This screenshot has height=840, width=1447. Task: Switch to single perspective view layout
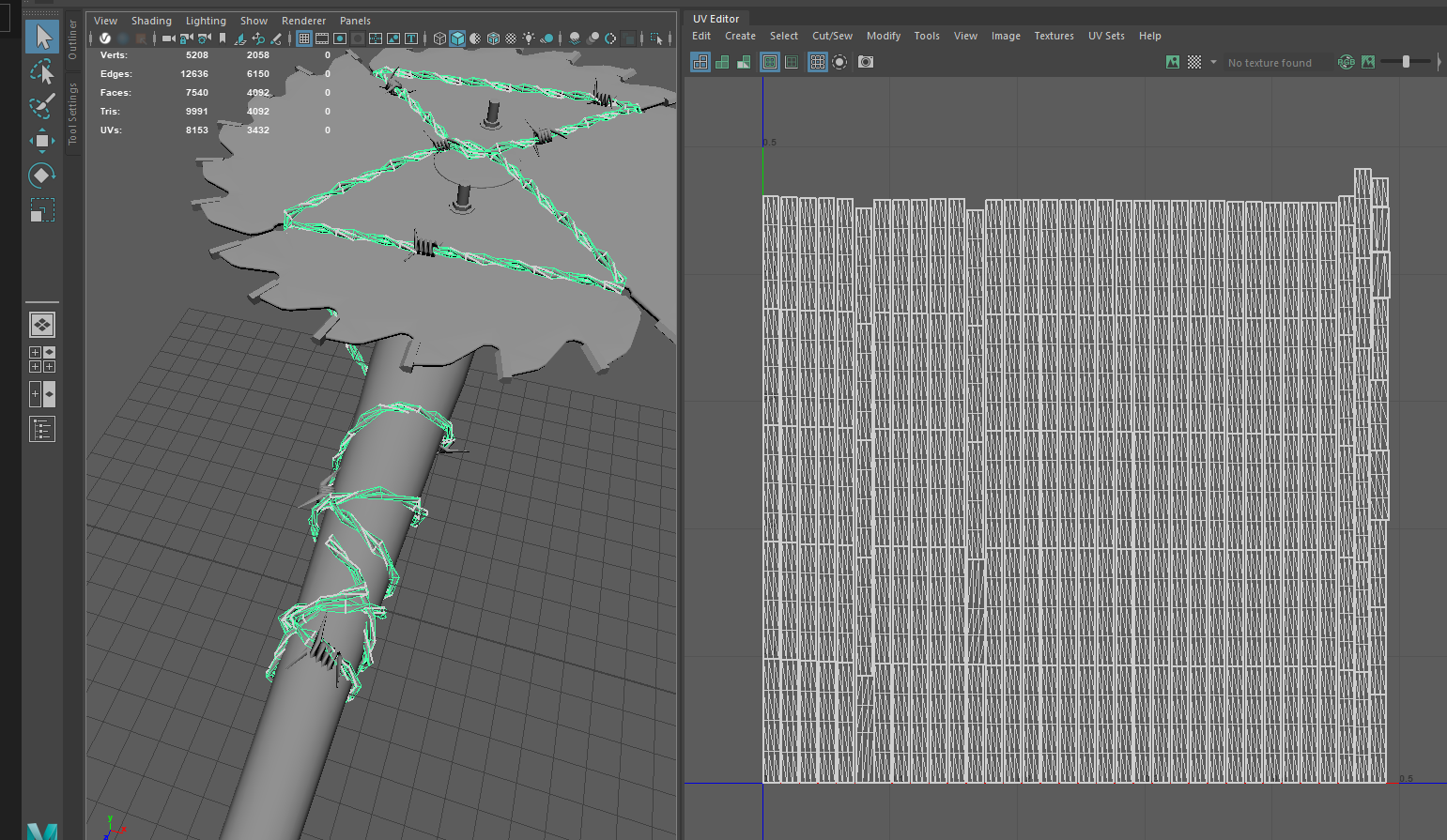[x=42, y=325]
